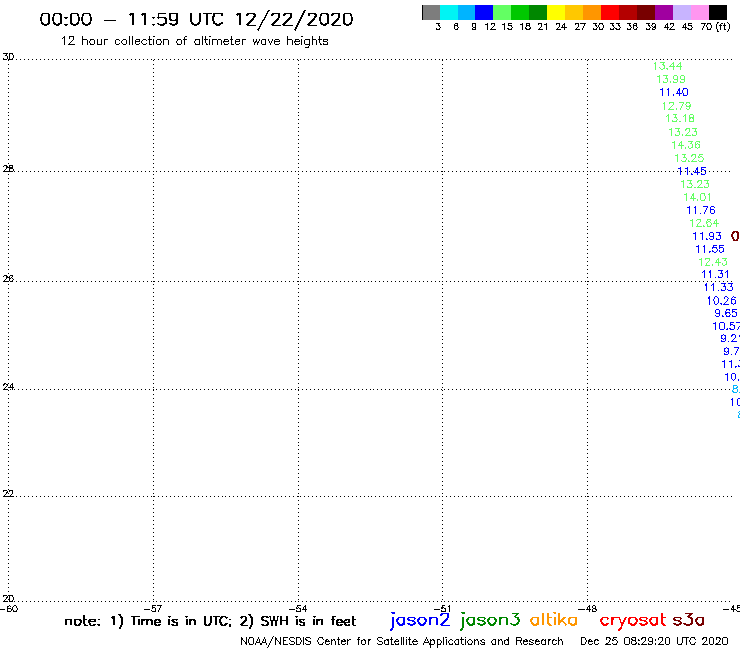
Task: Click the longitude label -57
Action: click(x=153, y=609)
